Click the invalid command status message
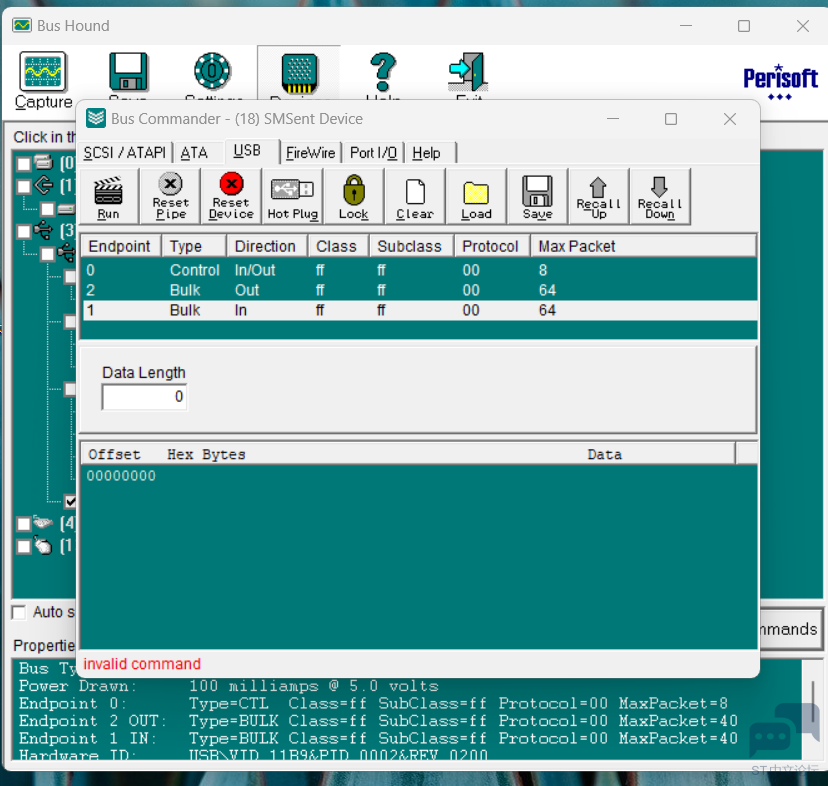Viewport: 828px width, 786px height. tap(142, 663)
